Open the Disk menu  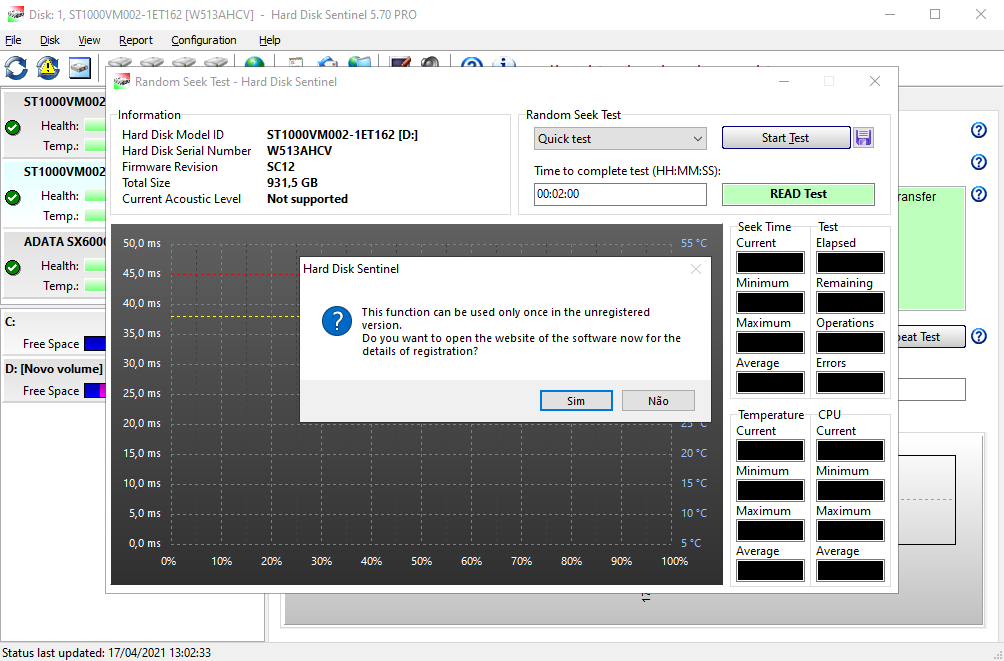pos(49,40)
